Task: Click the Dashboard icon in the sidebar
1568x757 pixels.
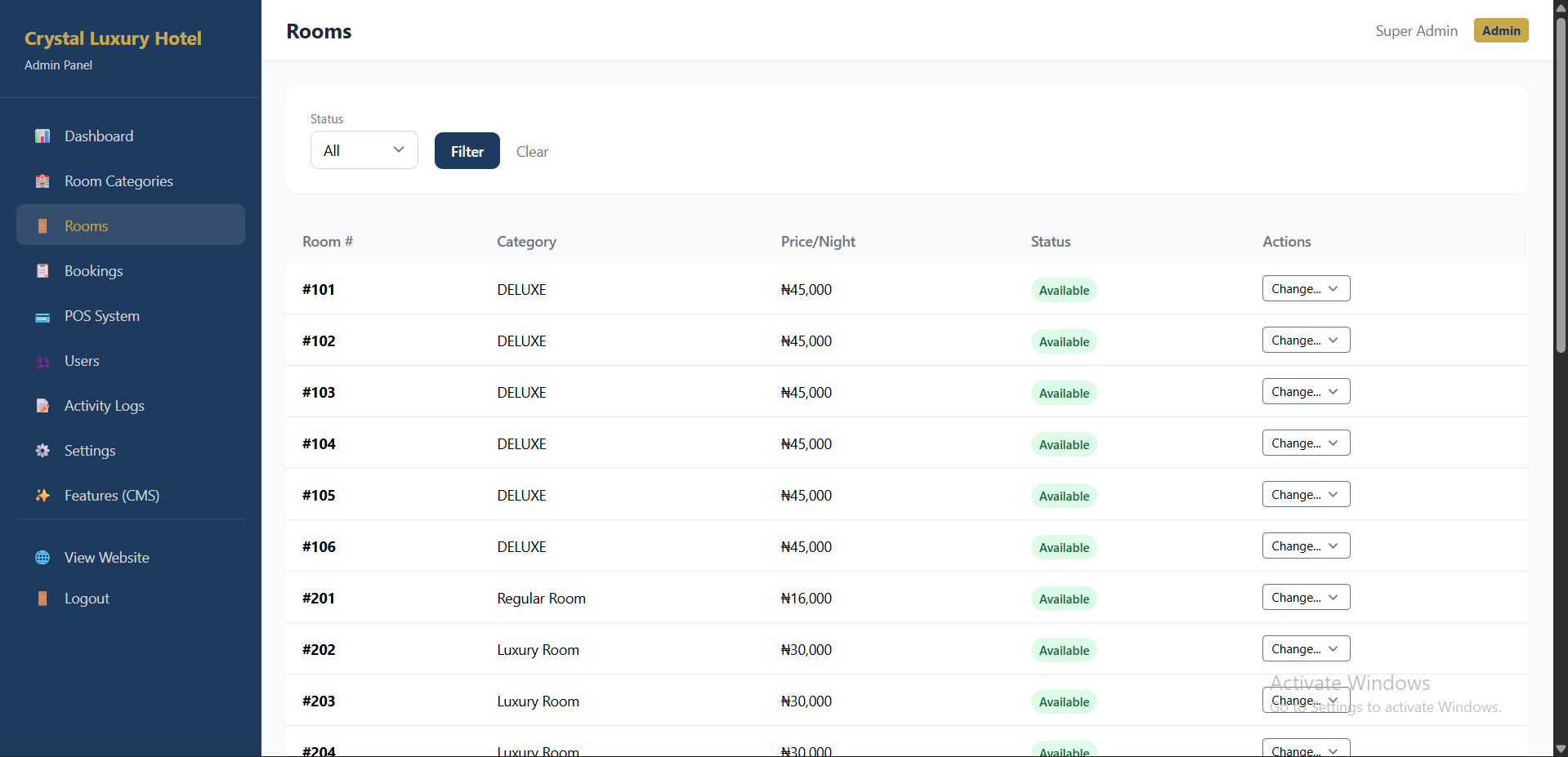Action: point(42,136)
